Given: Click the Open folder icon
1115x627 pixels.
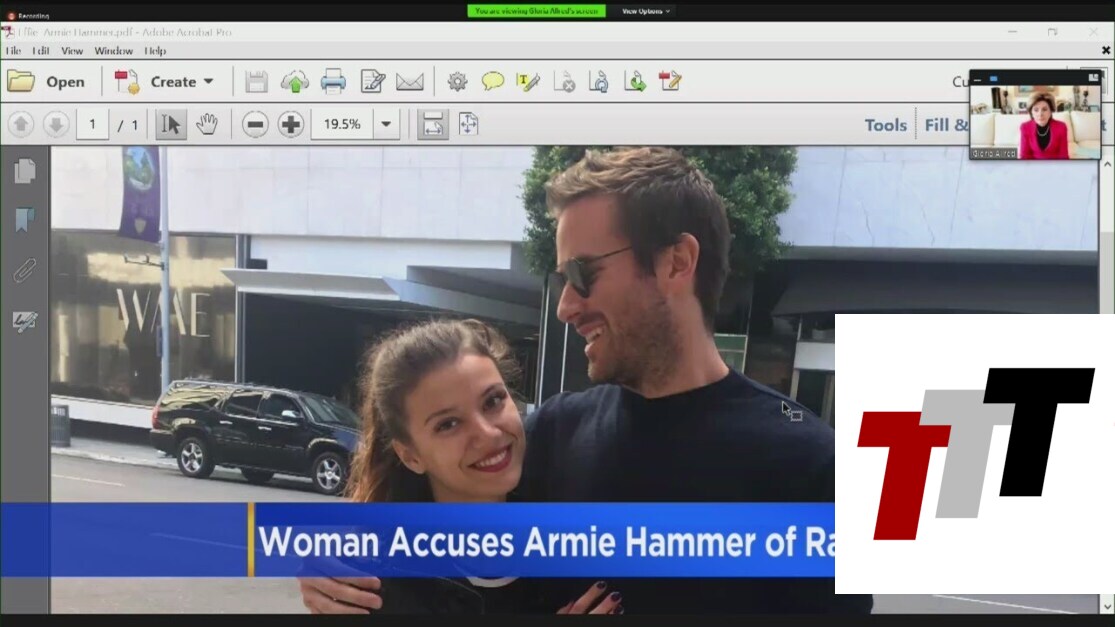Looking at the screenshot, I should [21, 81].
